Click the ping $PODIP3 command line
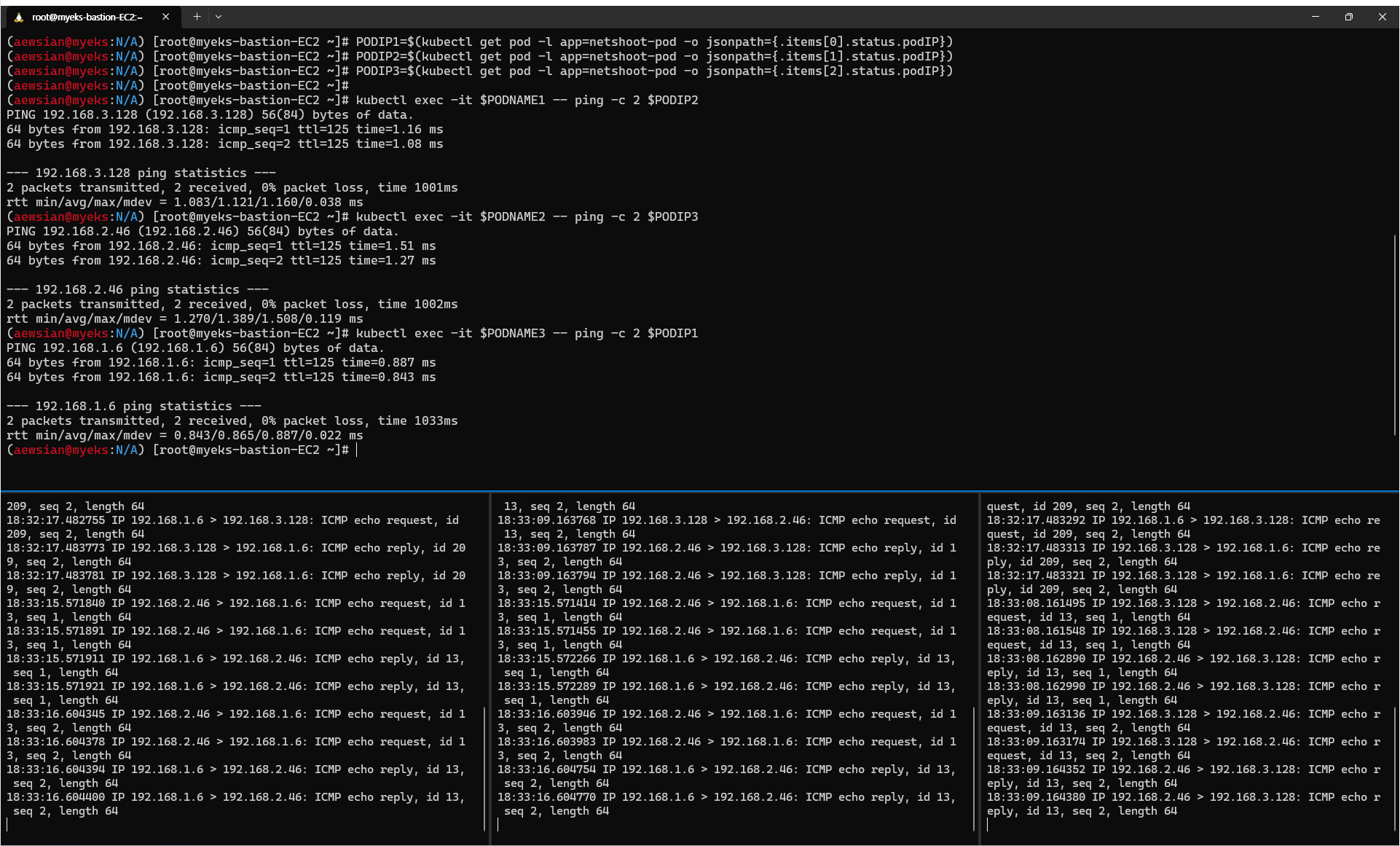 tap(526, 217)
